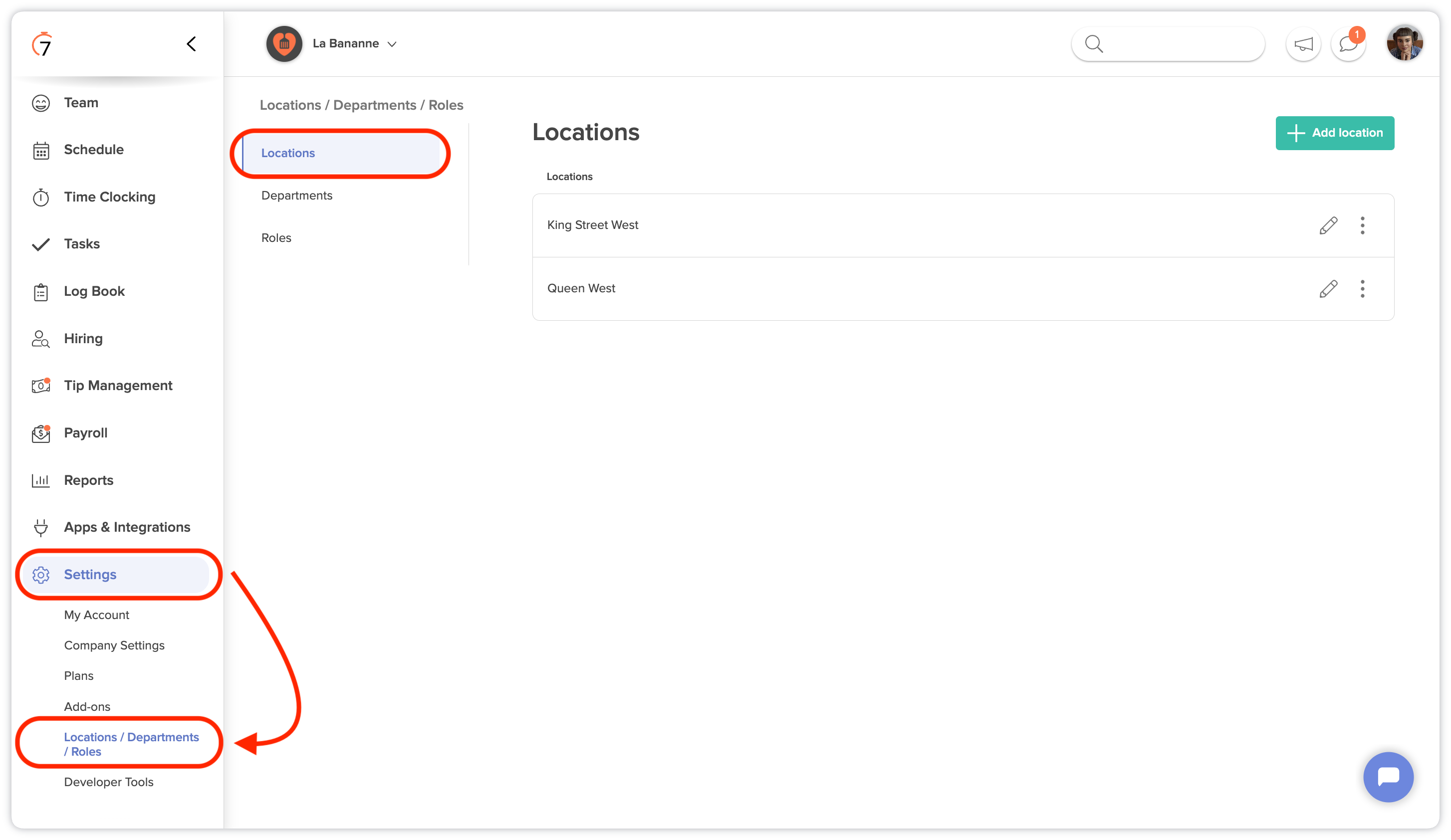
Task: Select the Queen West row text
Action: (581, 288)
